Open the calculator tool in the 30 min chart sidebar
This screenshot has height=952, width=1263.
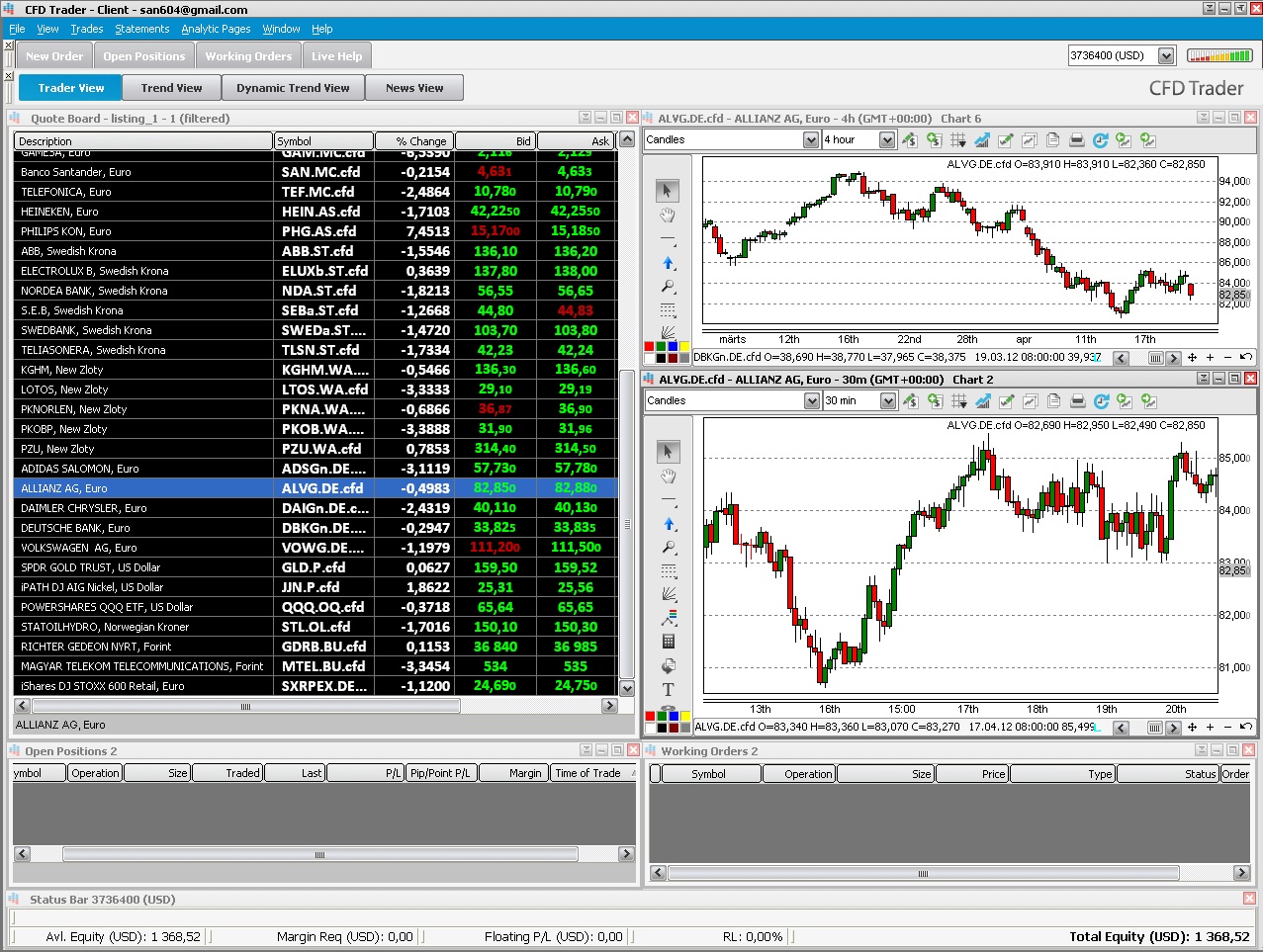pyautogui.click(x=669, y=642)
